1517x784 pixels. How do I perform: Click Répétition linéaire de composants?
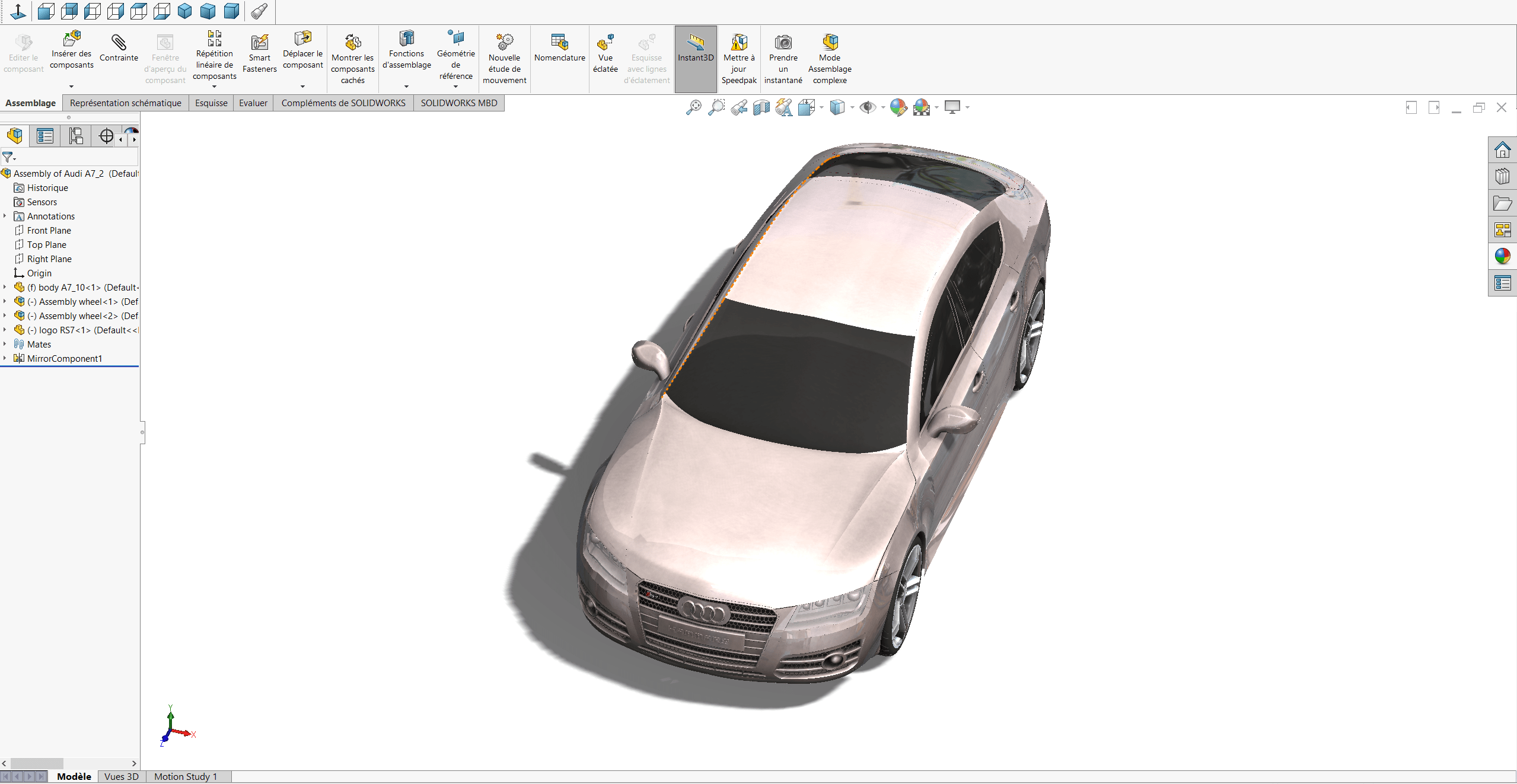point(215,55)
